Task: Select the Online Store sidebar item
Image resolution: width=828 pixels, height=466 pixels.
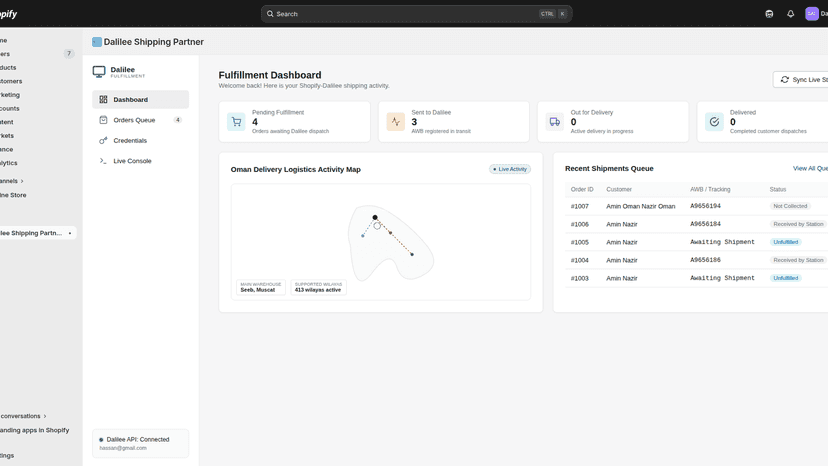Action: coord(13,195)
